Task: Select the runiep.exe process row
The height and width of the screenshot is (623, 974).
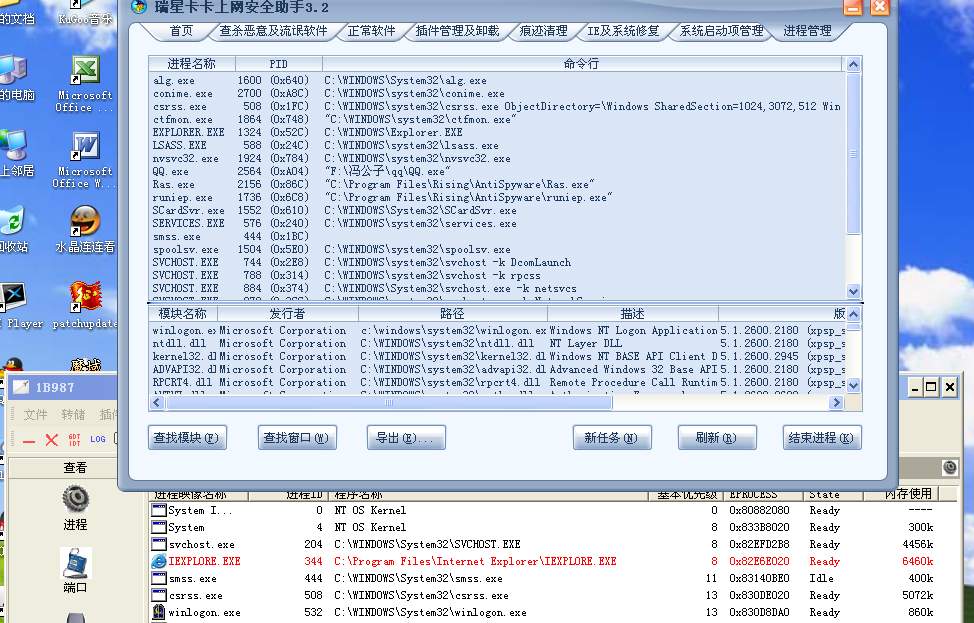Action: point(496,197)
